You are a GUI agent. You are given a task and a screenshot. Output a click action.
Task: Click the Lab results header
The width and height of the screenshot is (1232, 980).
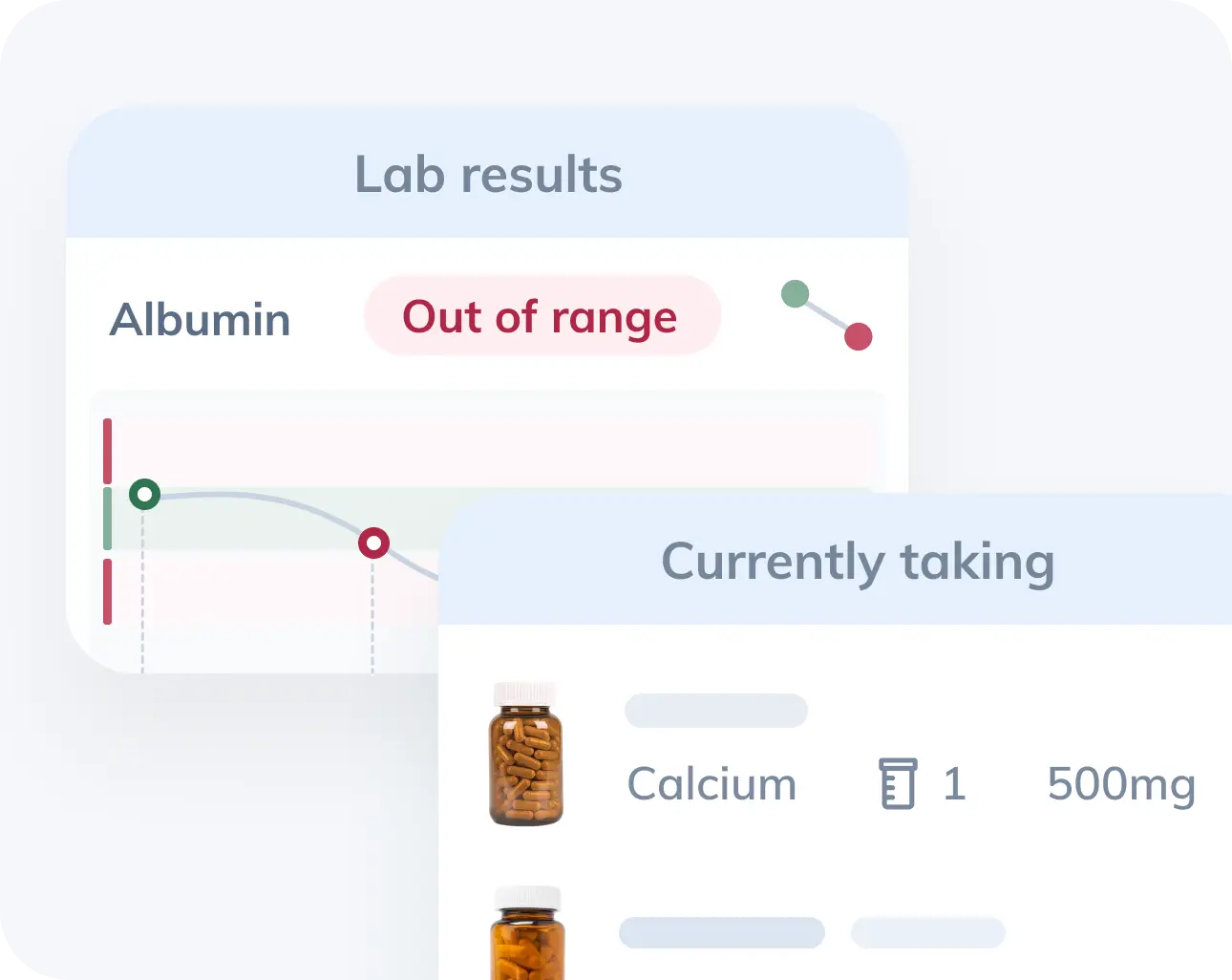pyautogui.click(x=488, y=175)
